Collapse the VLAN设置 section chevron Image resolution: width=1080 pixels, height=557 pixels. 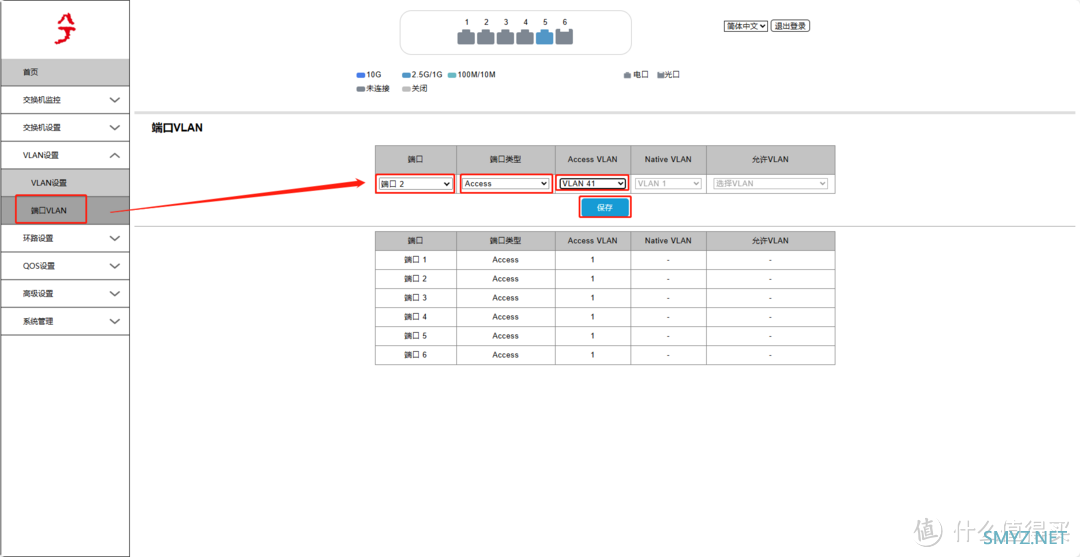pyautogui.click(x=115, y=155)
